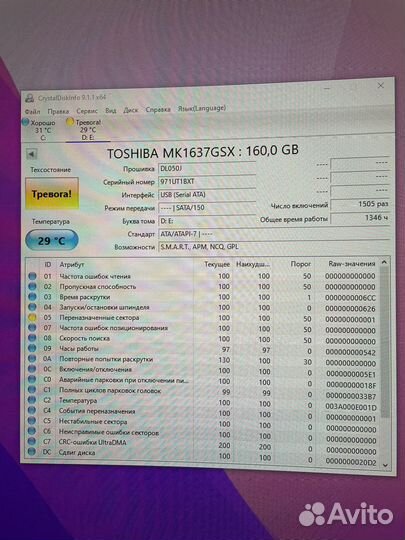This screenshot has width=405, height=540.
Task: Click the 29 °C temperature indicator
Action: click(52, 240)
